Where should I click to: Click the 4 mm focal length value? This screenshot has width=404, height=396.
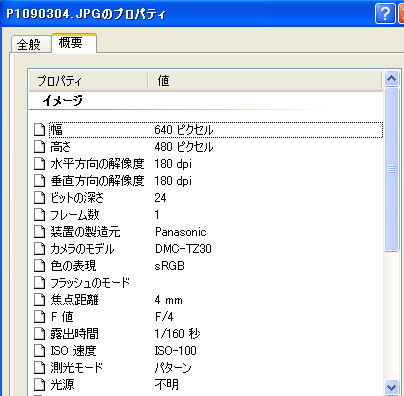[169, 300]
